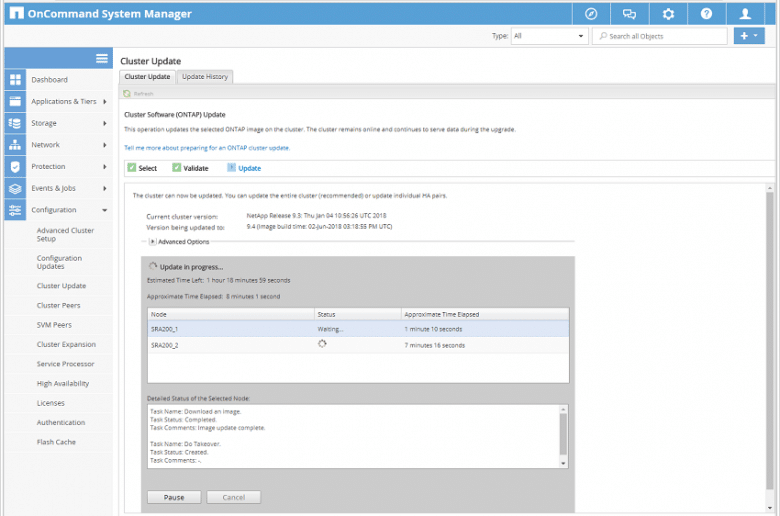Open Cluster Expansion in sidebar
Screen dimensions: 780x516
coord(66,344)
